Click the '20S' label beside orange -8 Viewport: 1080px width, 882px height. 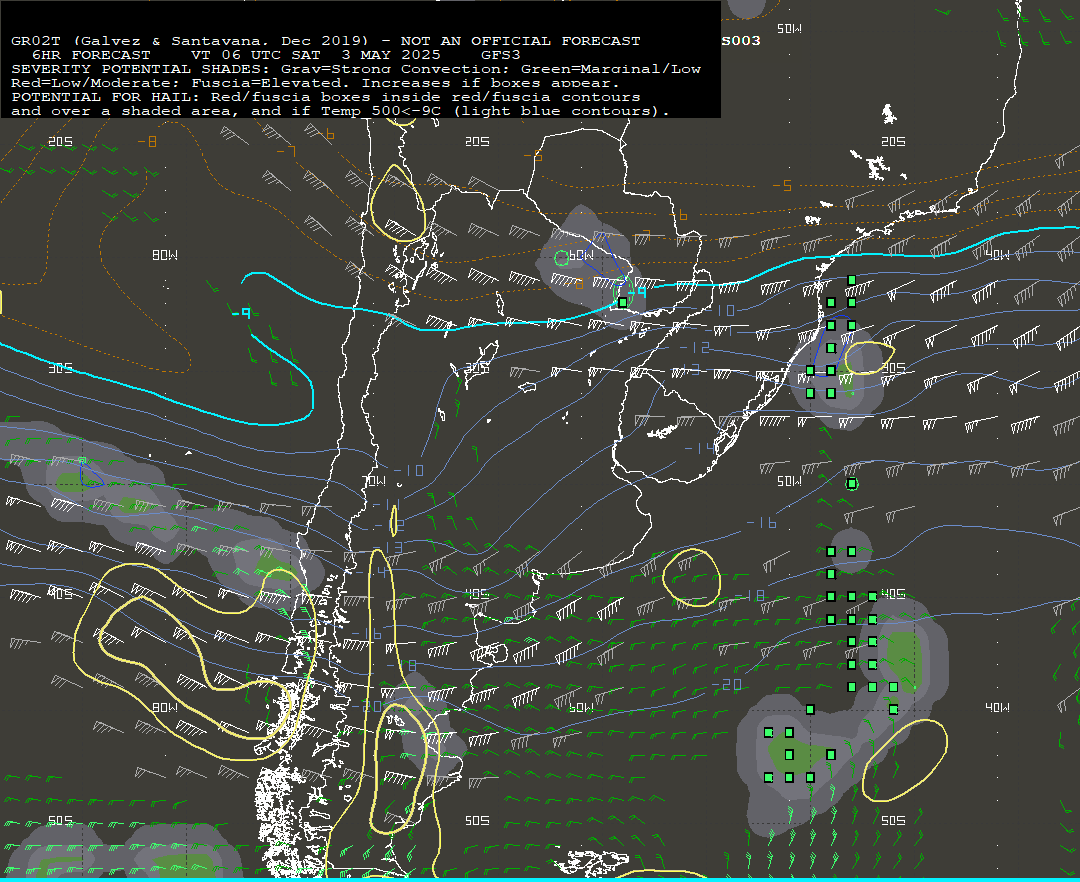pos(61,141)
